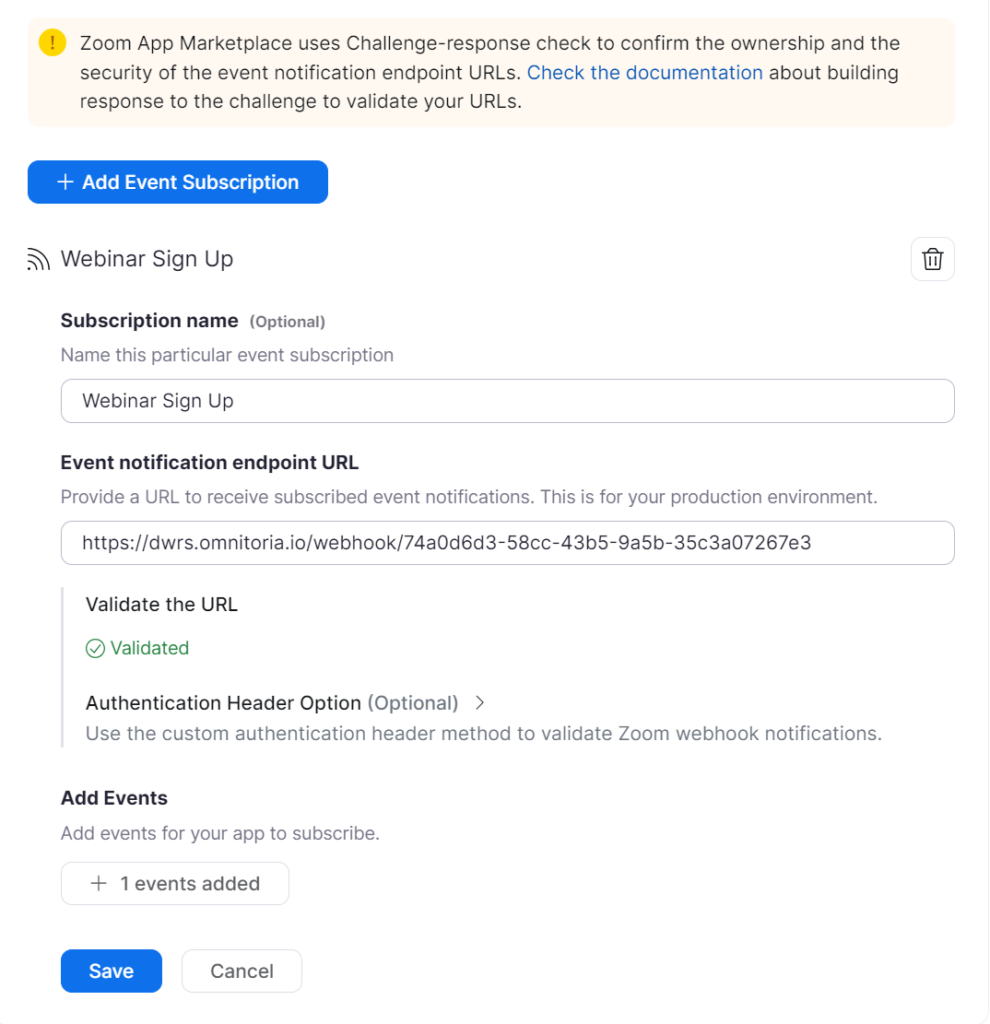990x1024 pixels.
Task: Click the green Validated checkmark icon
Action: pyautogui.click(x=95, y=648)
